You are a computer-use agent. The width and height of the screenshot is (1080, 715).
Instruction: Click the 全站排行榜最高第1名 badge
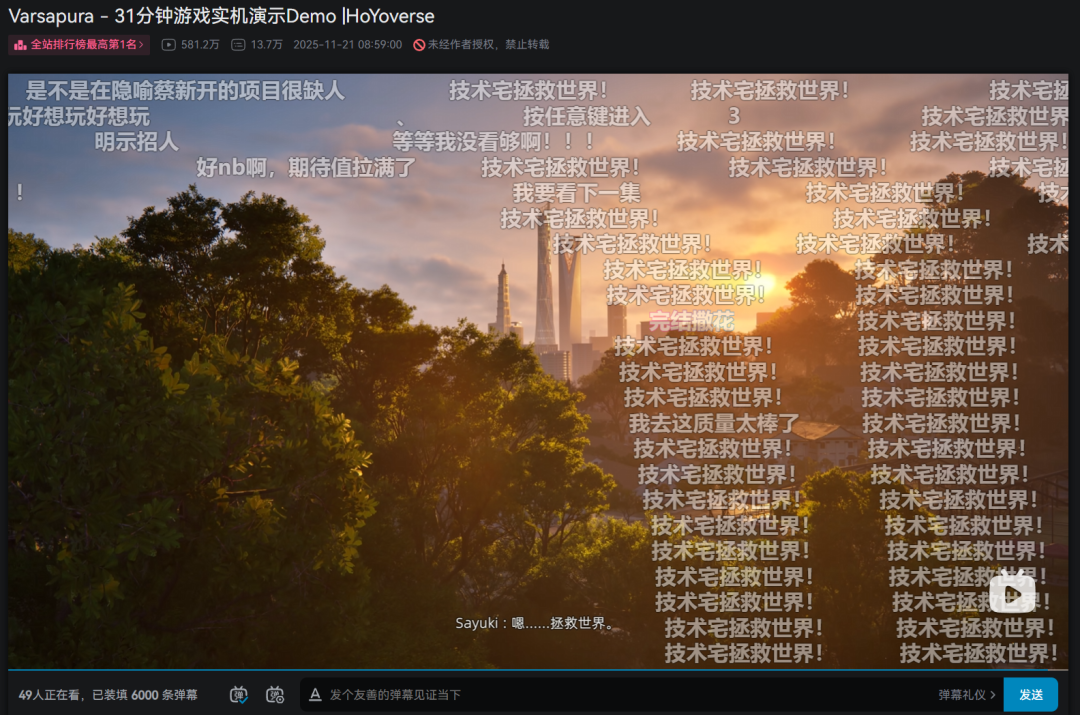77,44
